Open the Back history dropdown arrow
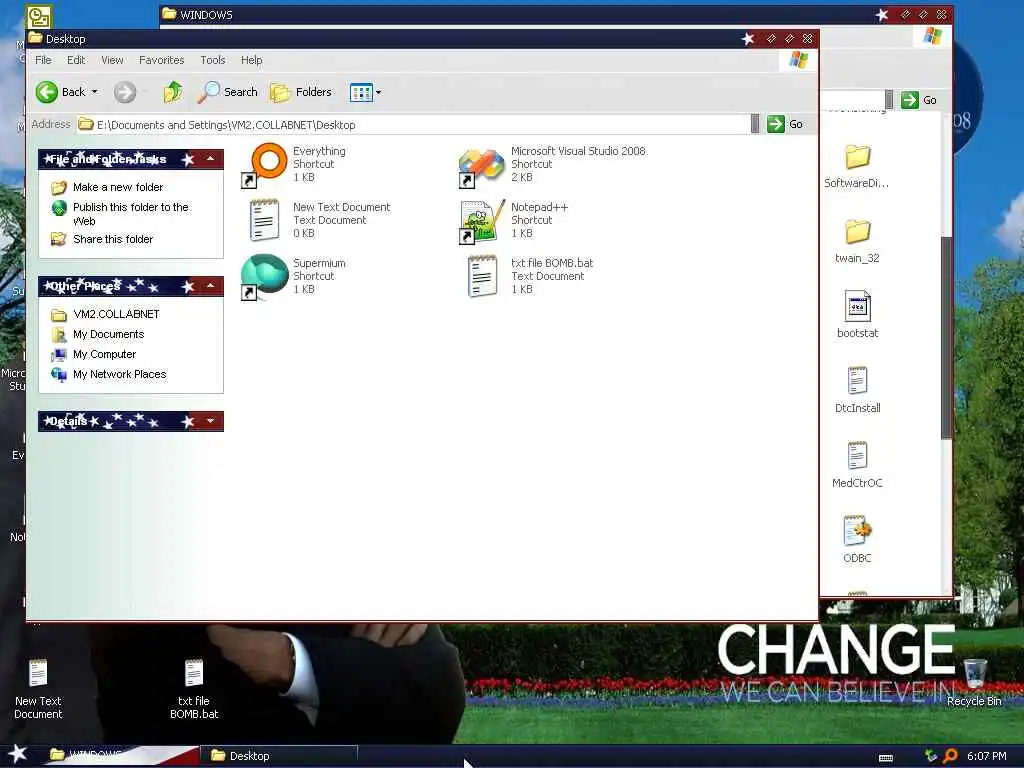Image resolution: width=1024 pixels, height=768 pixels. tap(95, 92)
